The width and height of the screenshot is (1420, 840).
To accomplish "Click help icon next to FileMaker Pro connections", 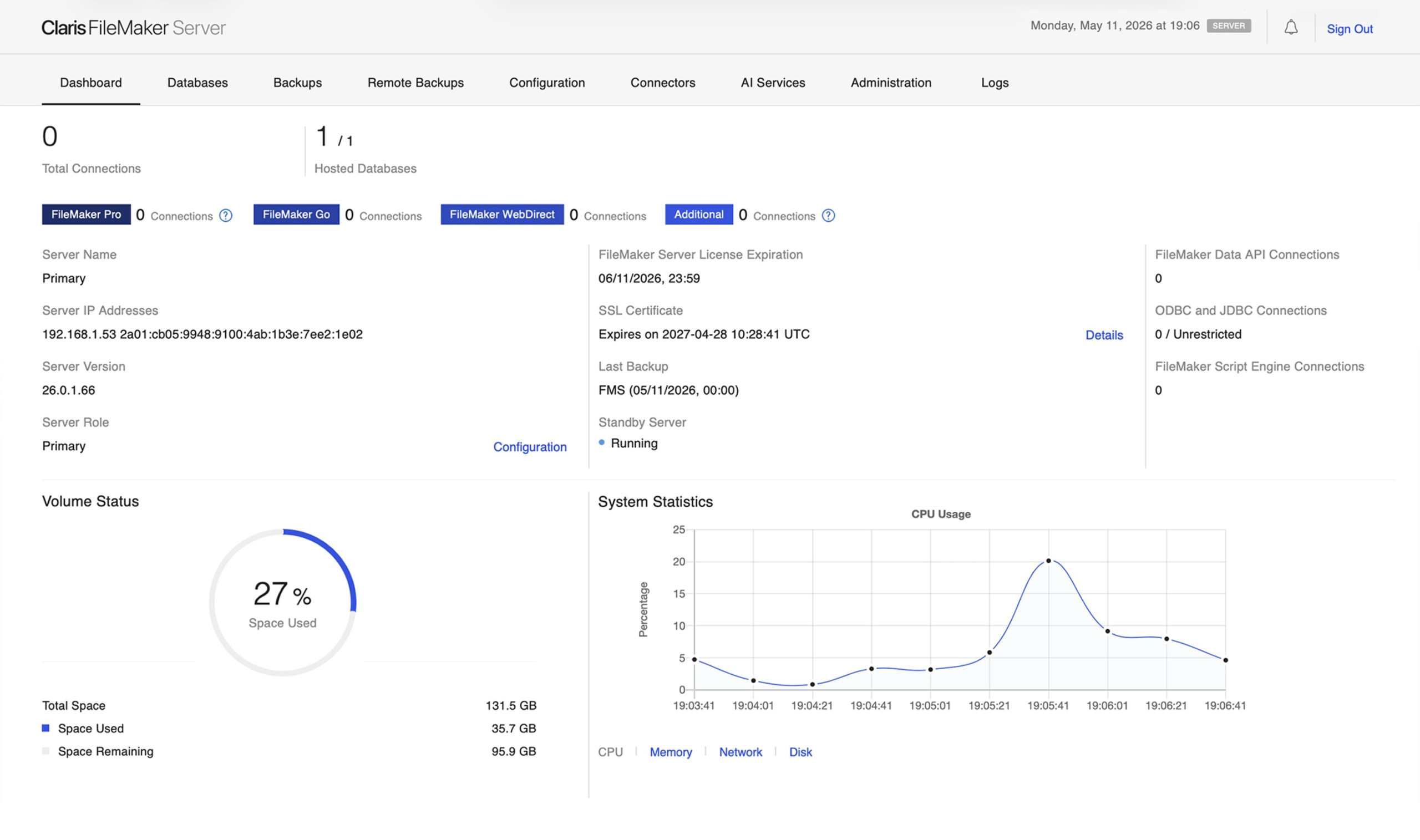I will pos(226,216).
